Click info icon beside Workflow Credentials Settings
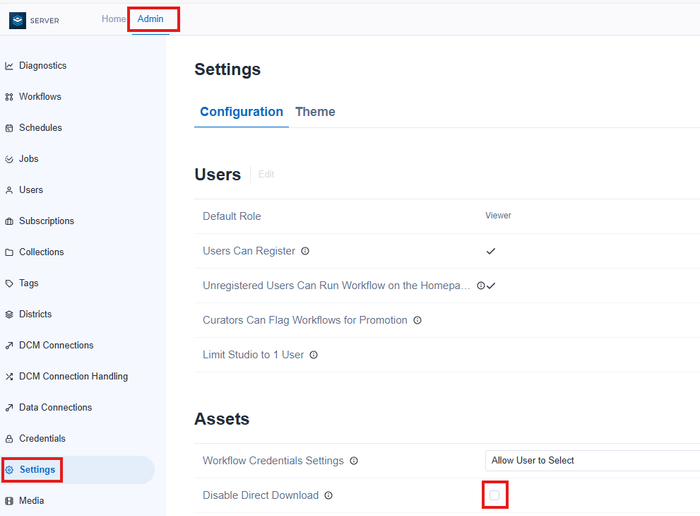 (354, 461)
